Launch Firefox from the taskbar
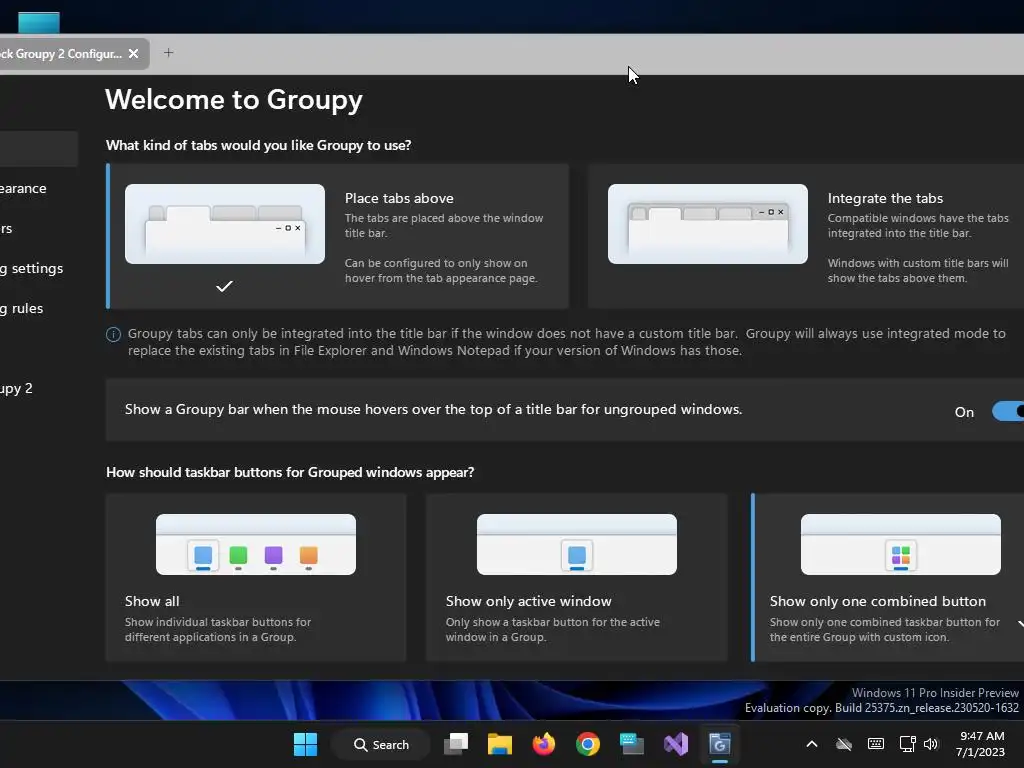 [543, 744]
